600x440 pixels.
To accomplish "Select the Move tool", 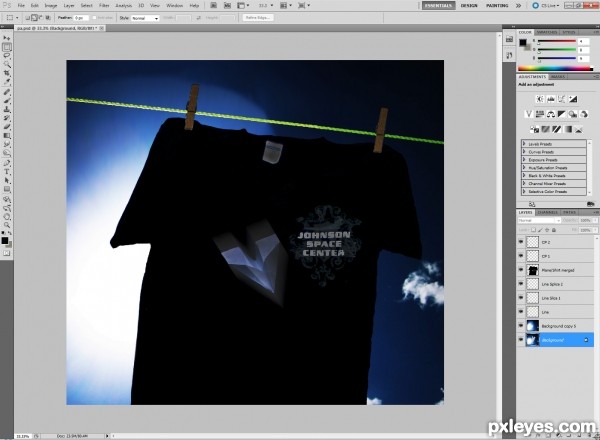I will pos(7,38).
